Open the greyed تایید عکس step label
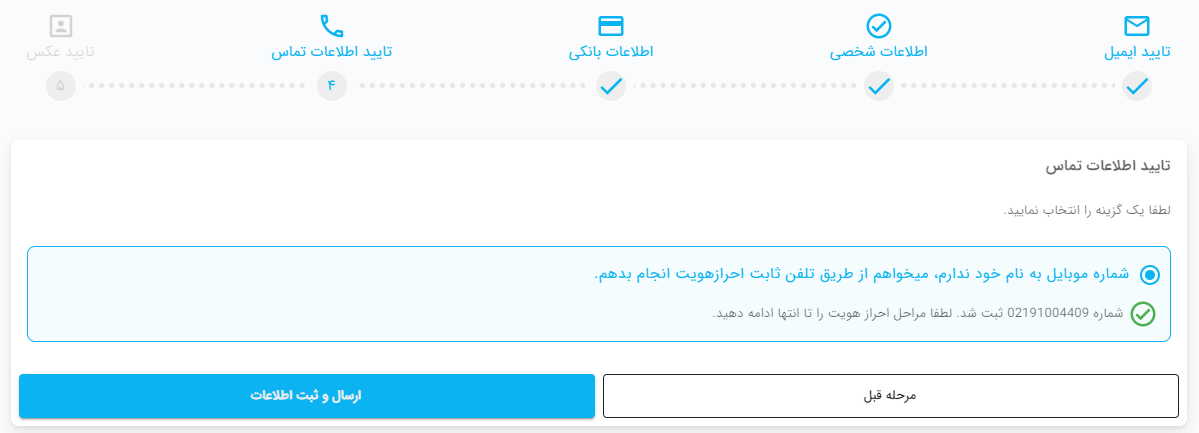Image resolution: width=1199 pixels, height=433 pixels. pyautogui.click(x=60, y=52)
